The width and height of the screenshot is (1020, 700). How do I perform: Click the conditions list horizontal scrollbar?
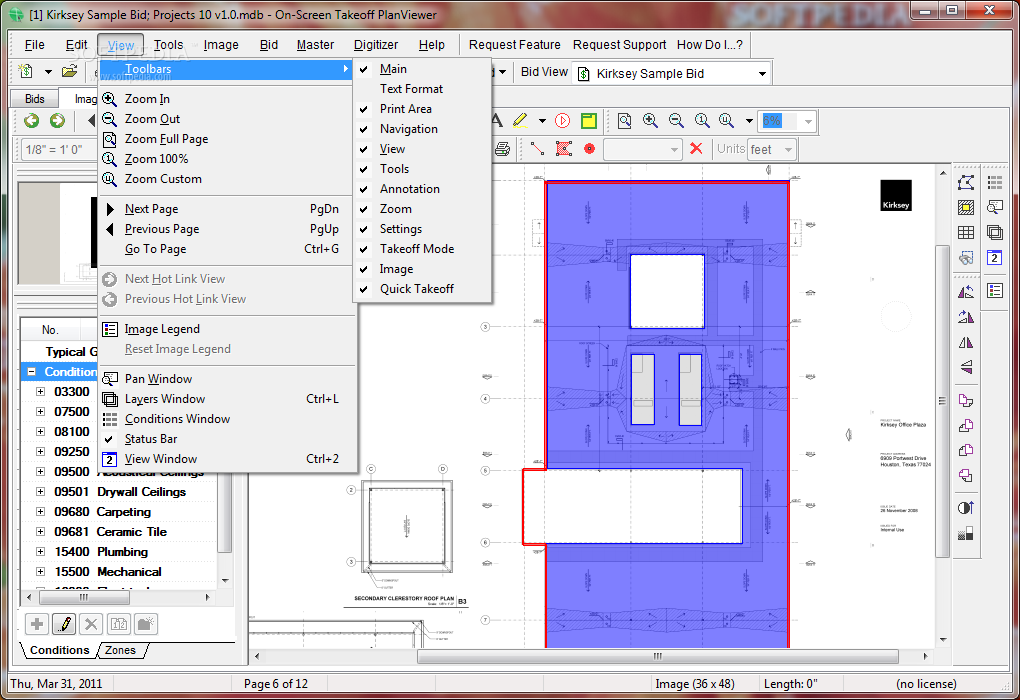[x=83, y=597]
